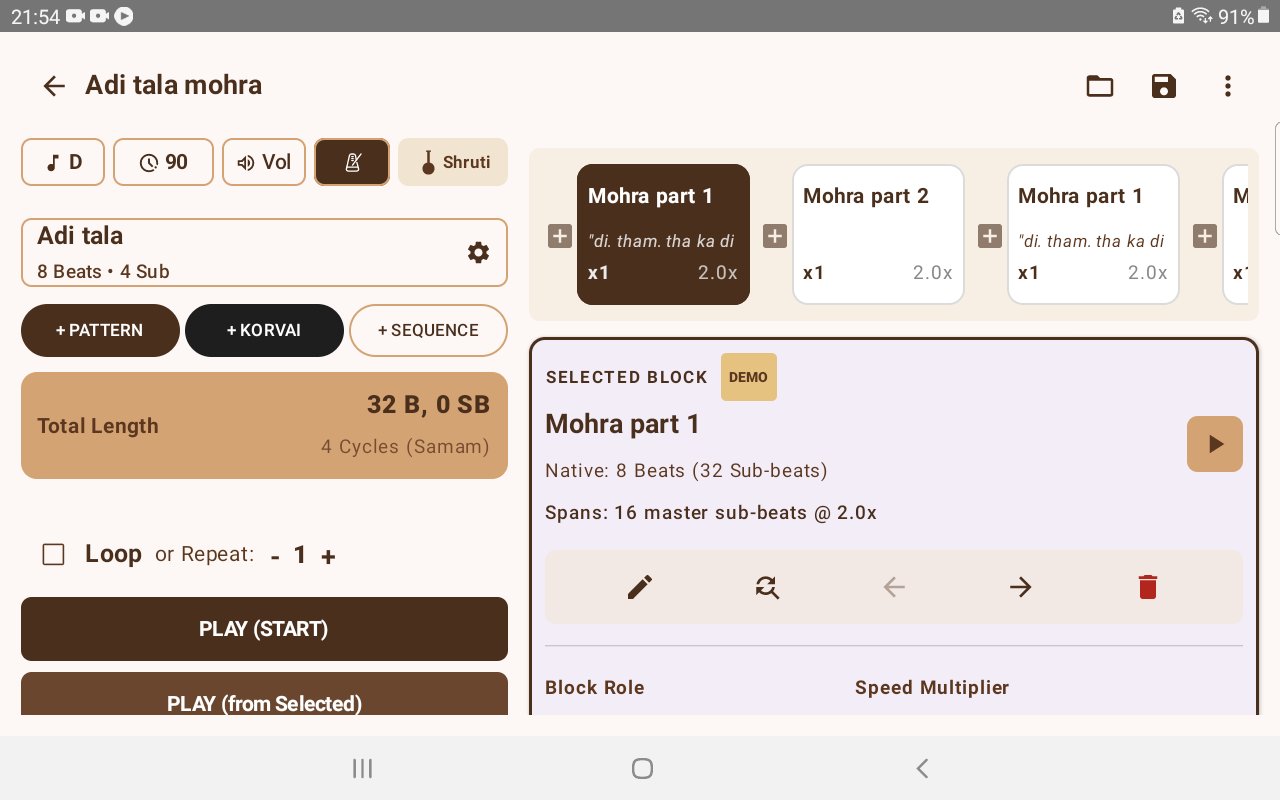Viewport: 1280px width, 800px height.
Task: Insert block before Mohra part 2
Action: click(775, 236)
